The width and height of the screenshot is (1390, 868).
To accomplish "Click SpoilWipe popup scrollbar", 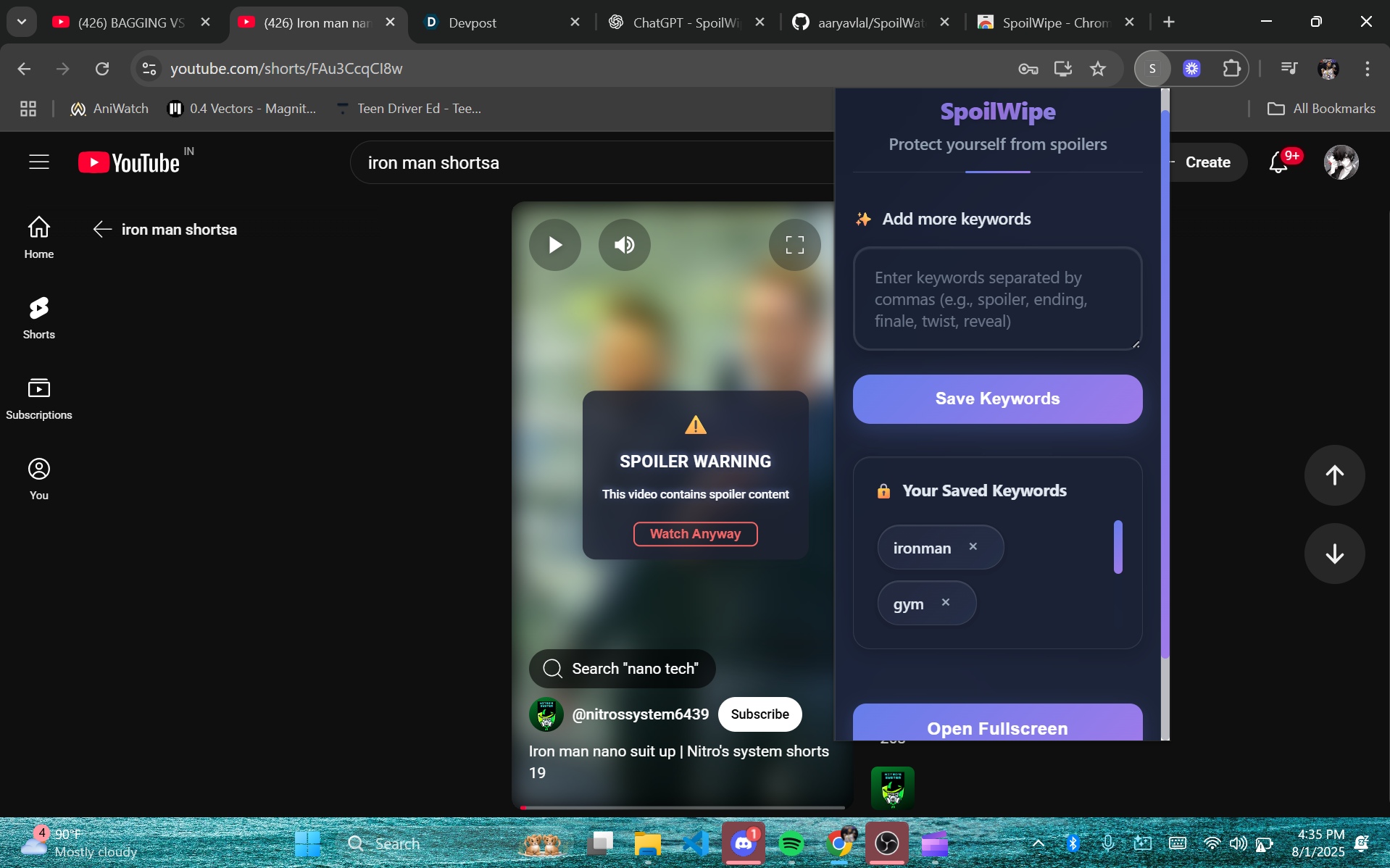I will point(1165,384).
